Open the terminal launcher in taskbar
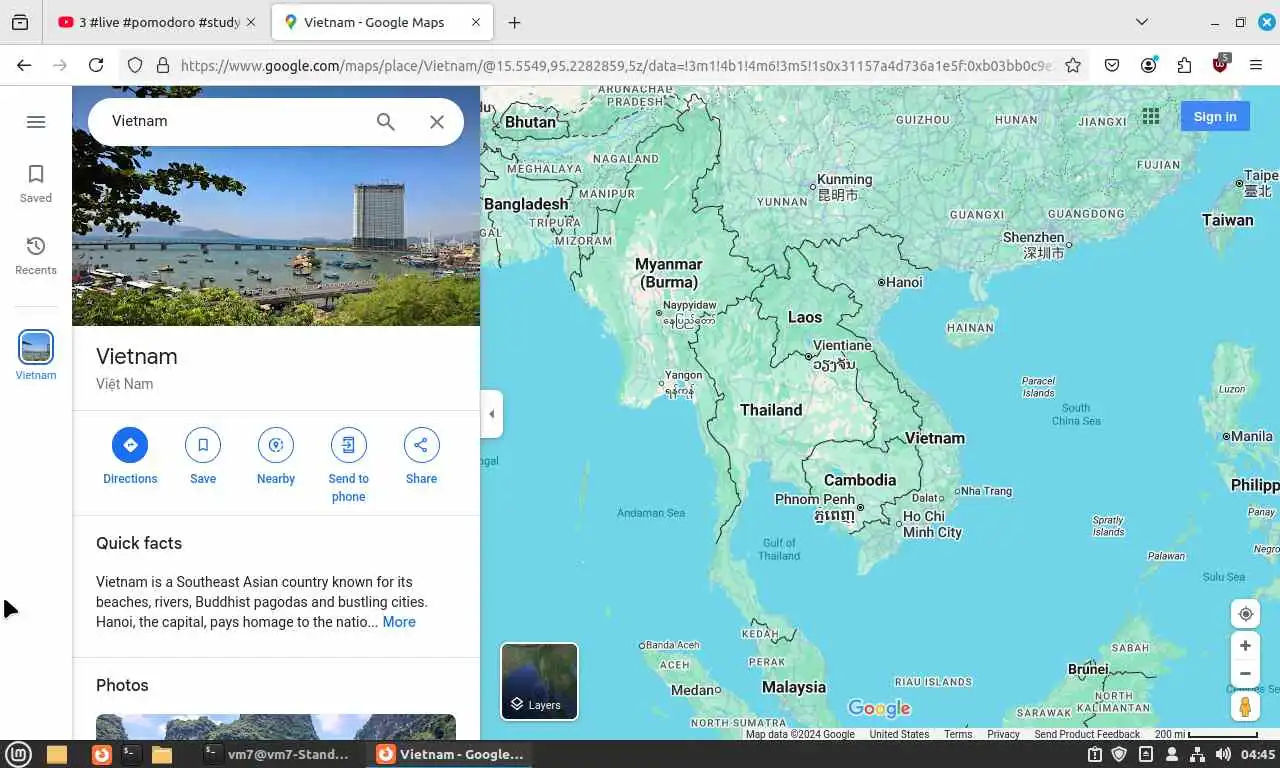The height and width of the screenshot is (768, 1280). point(131,754)
